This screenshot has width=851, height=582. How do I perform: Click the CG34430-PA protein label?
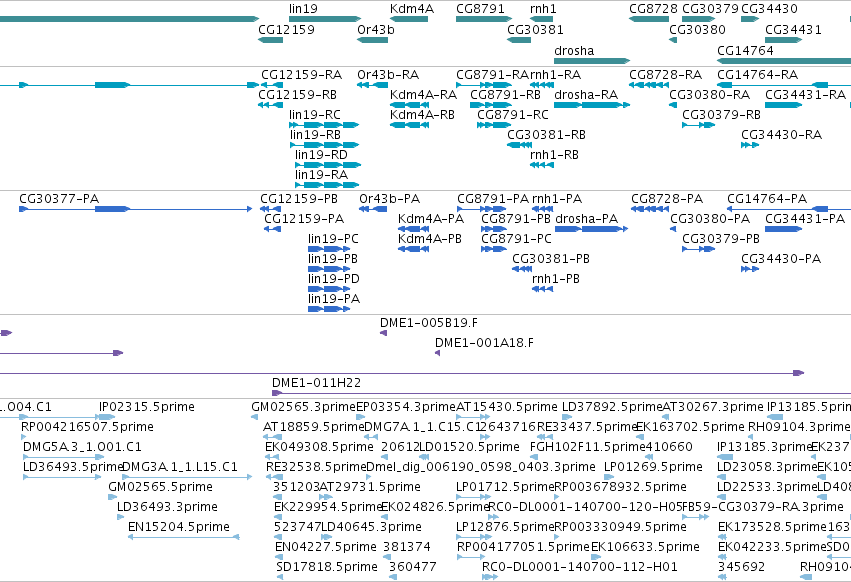pyautogui.click(x=781, y=259)
